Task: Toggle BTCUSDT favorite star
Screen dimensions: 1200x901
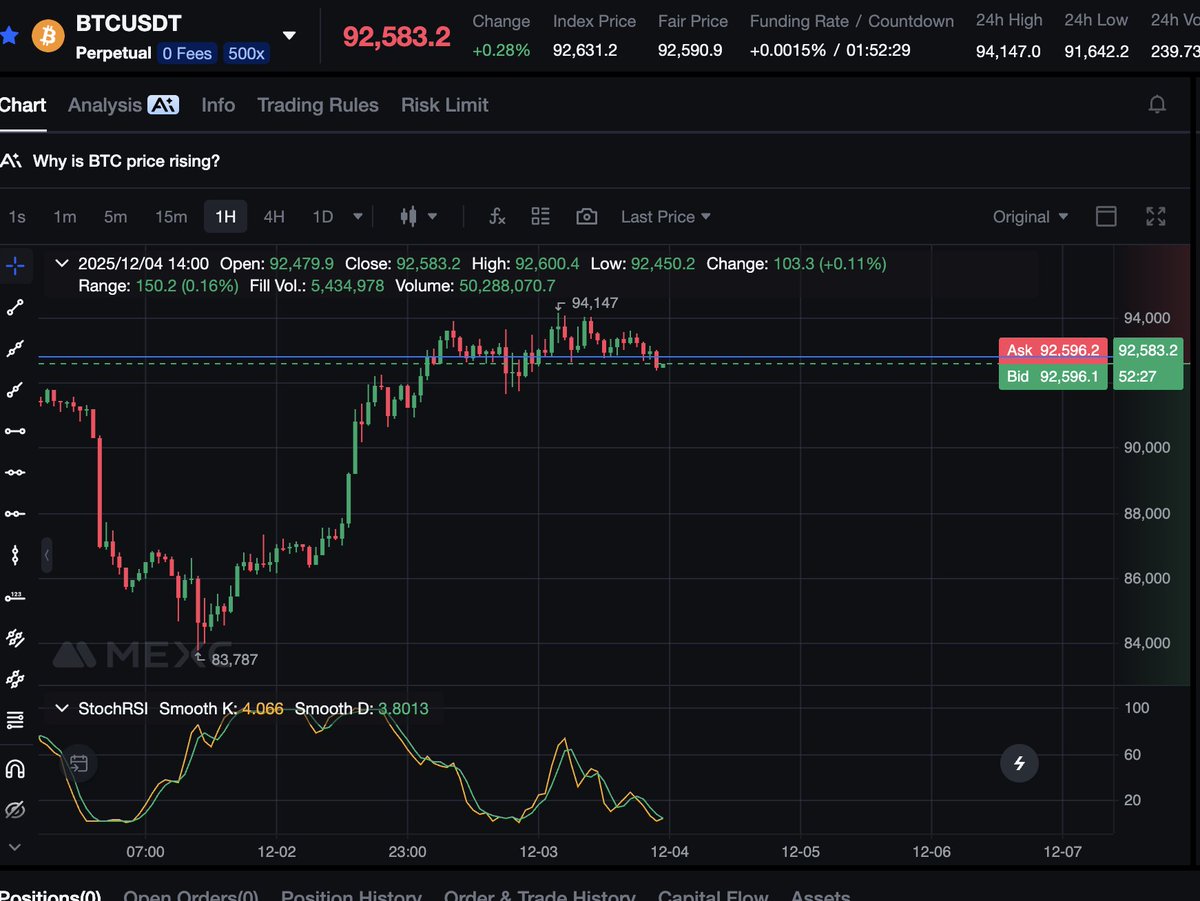Action: pyautogui.click(x=10, y=37)
